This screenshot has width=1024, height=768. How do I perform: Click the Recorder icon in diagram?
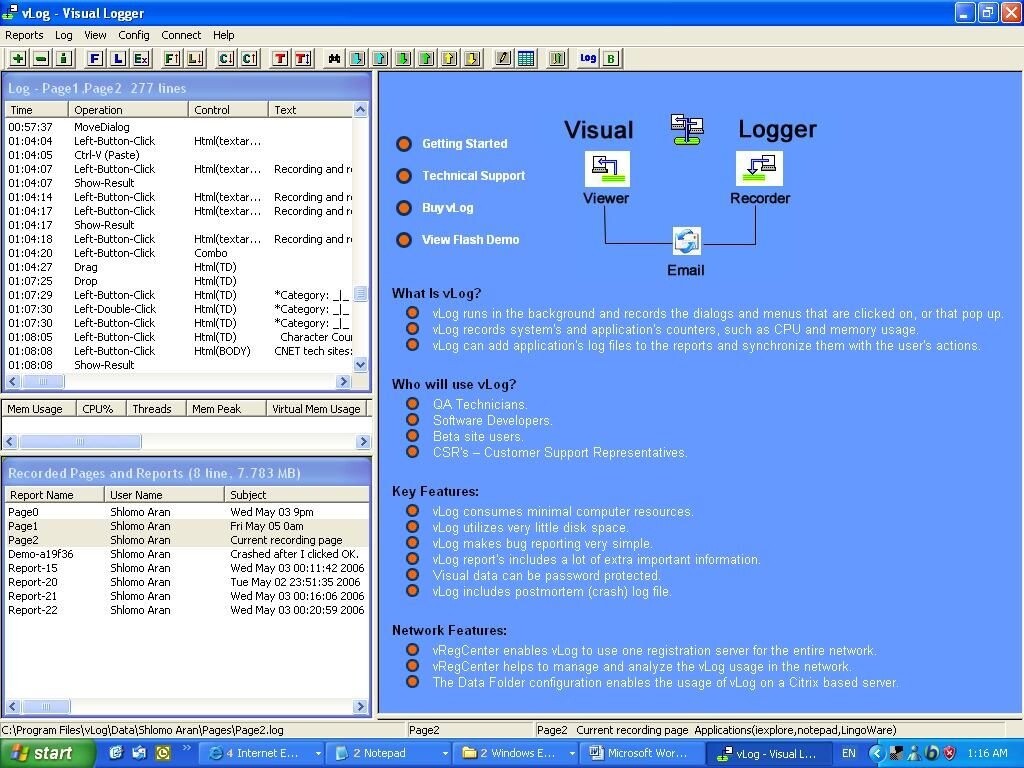(x=759, y=168)
